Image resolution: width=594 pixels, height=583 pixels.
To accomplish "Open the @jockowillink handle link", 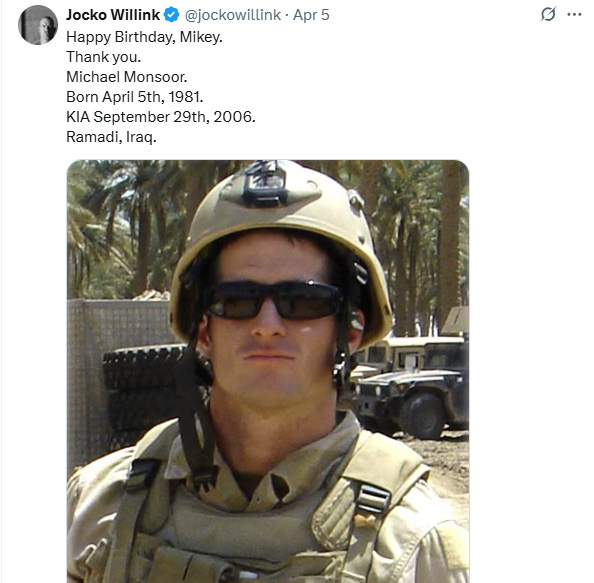I will (x=233, y=15).
